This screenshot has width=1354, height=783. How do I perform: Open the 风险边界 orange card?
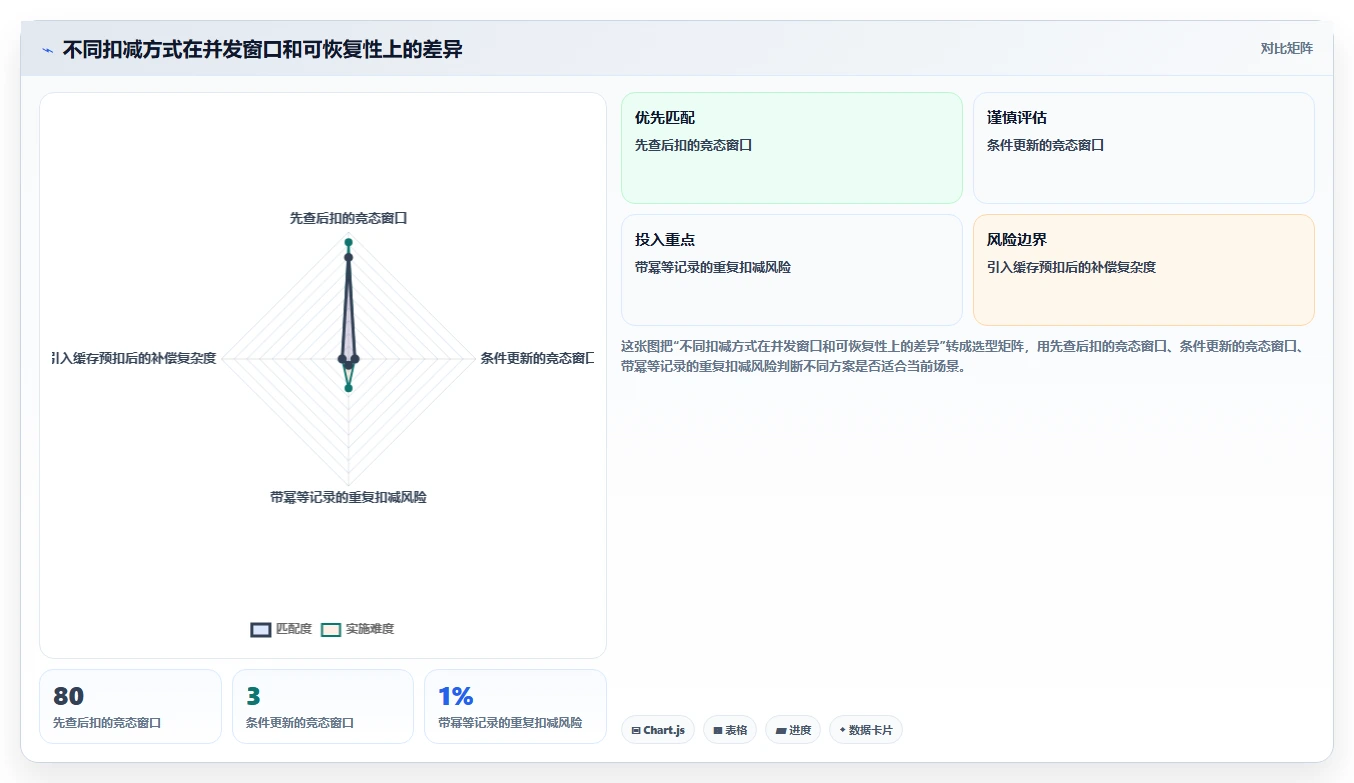tap(1144, 270)
